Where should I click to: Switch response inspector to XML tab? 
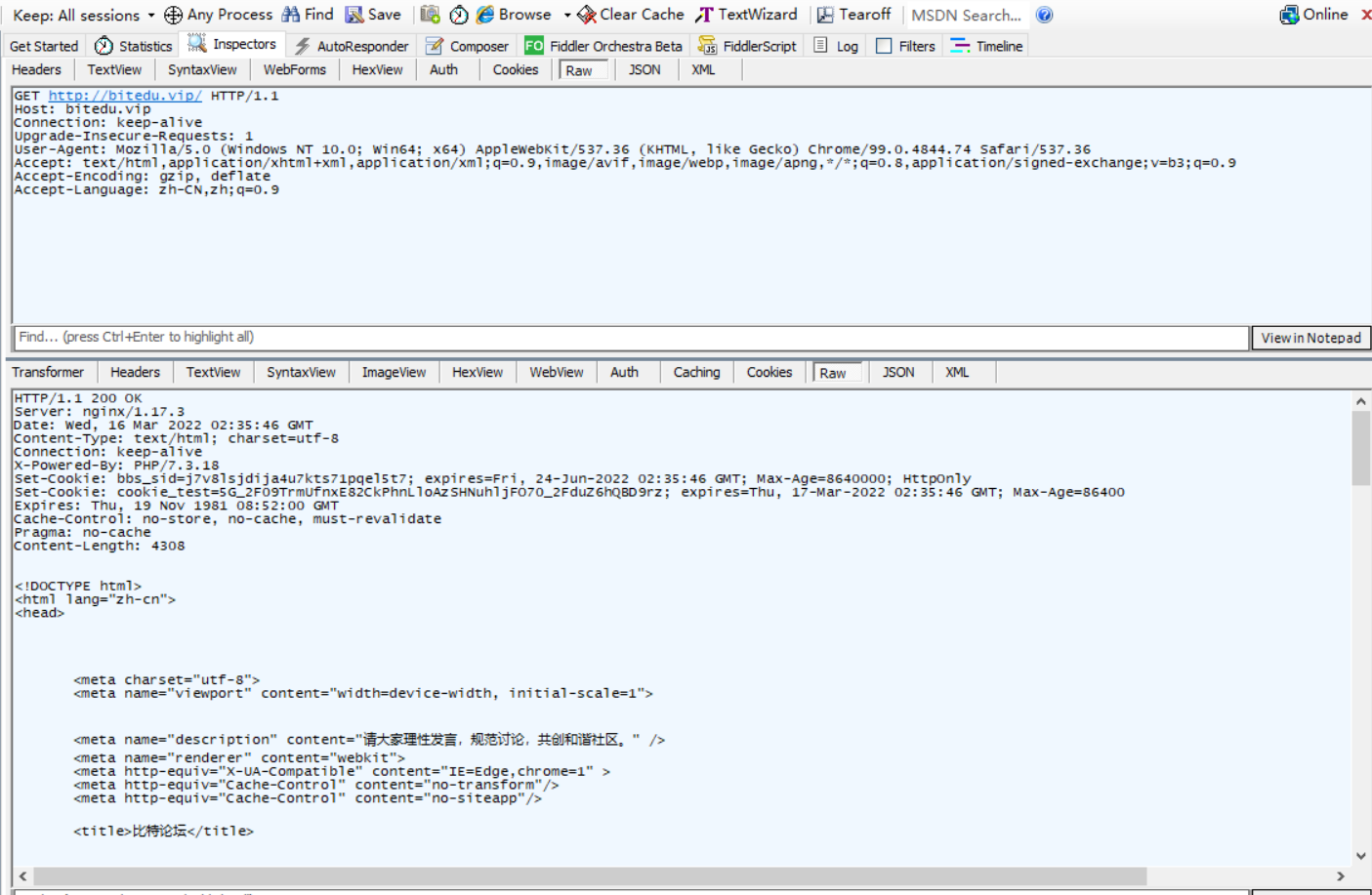pyautogui.click(x=957, y=373)
